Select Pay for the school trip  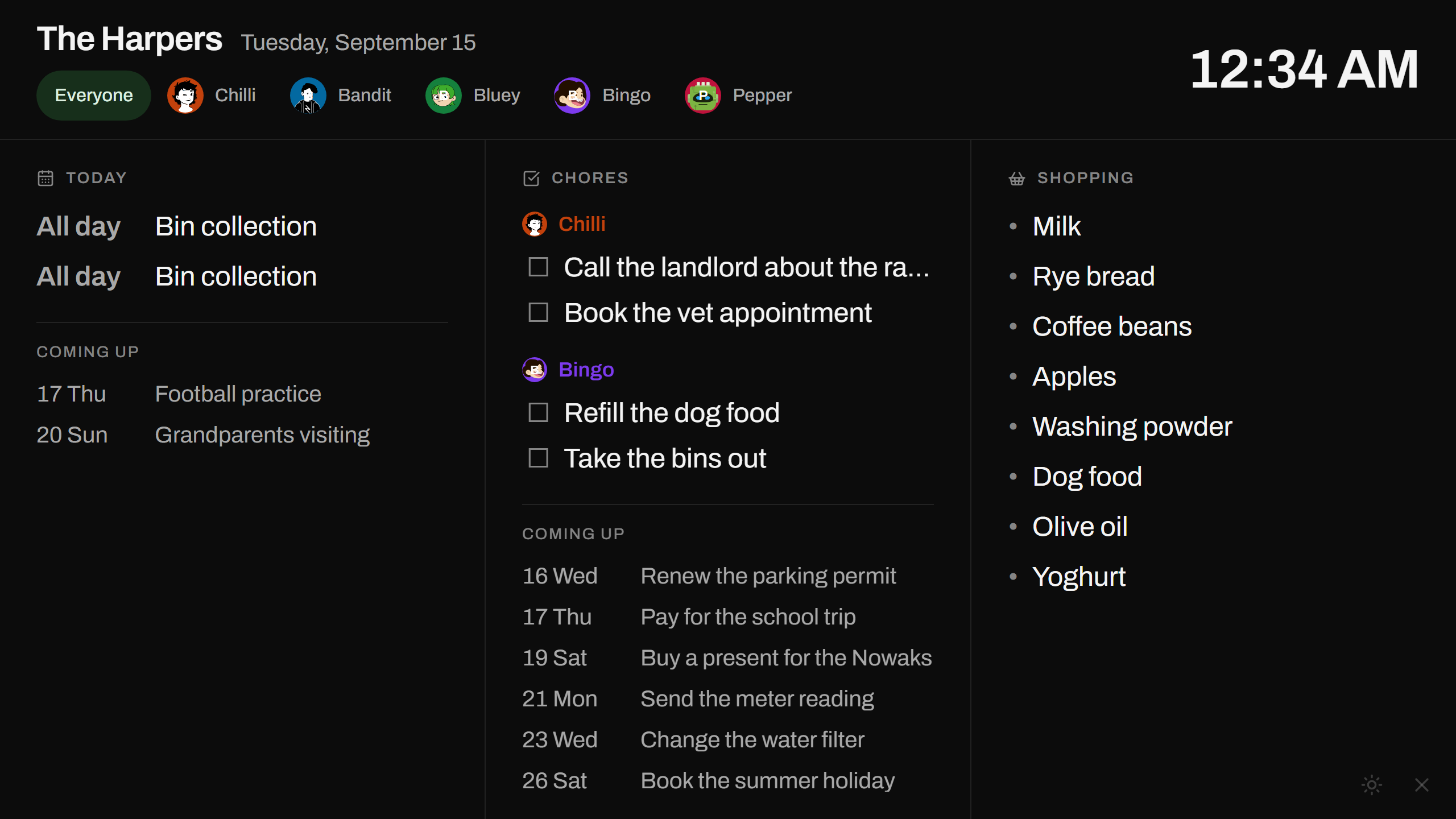click(x=728, y=617)
